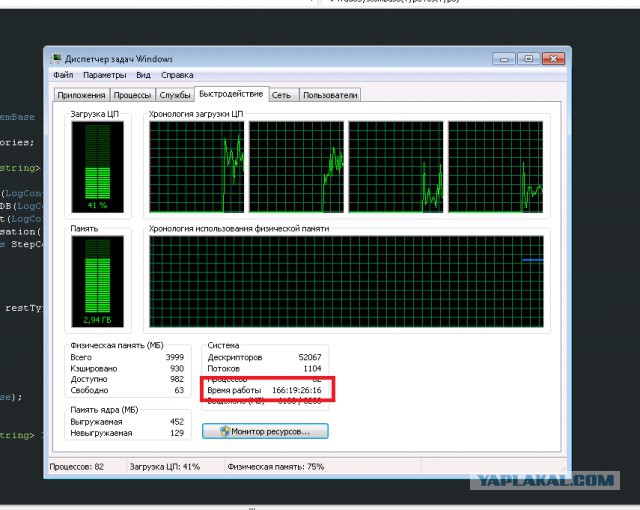Switch to the Приложения tab

point(82,95)
